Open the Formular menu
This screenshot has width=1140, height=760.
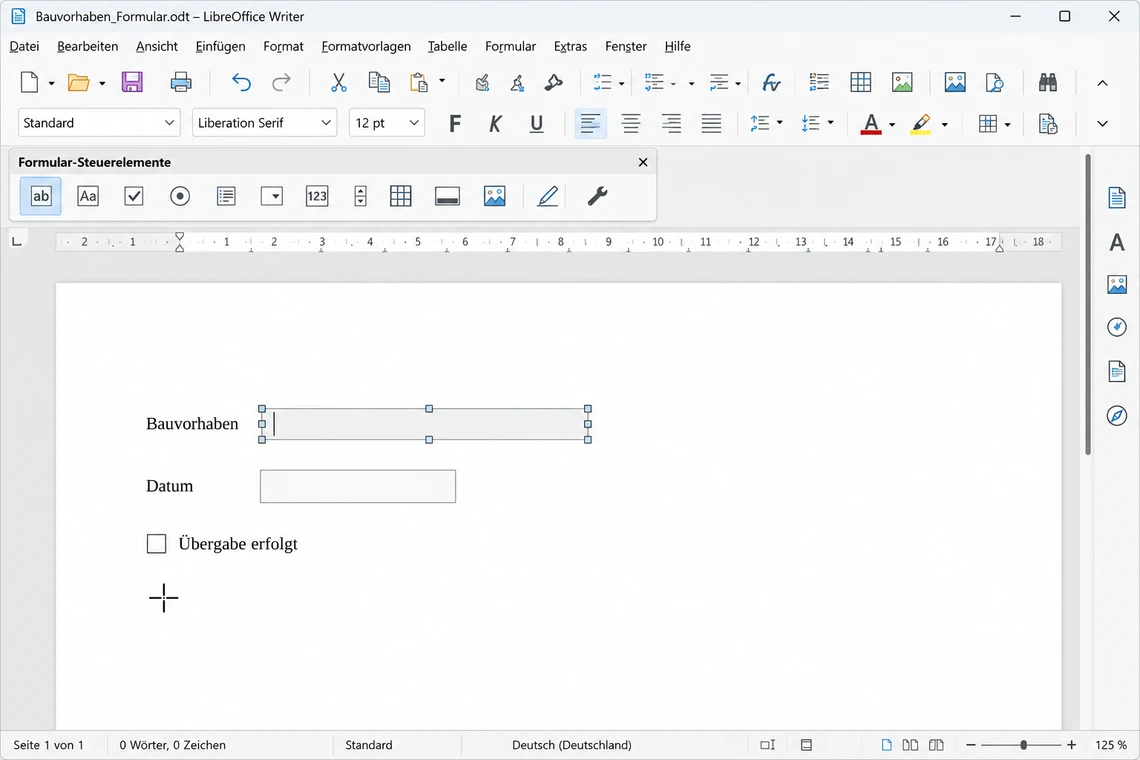tap(510, 47)
